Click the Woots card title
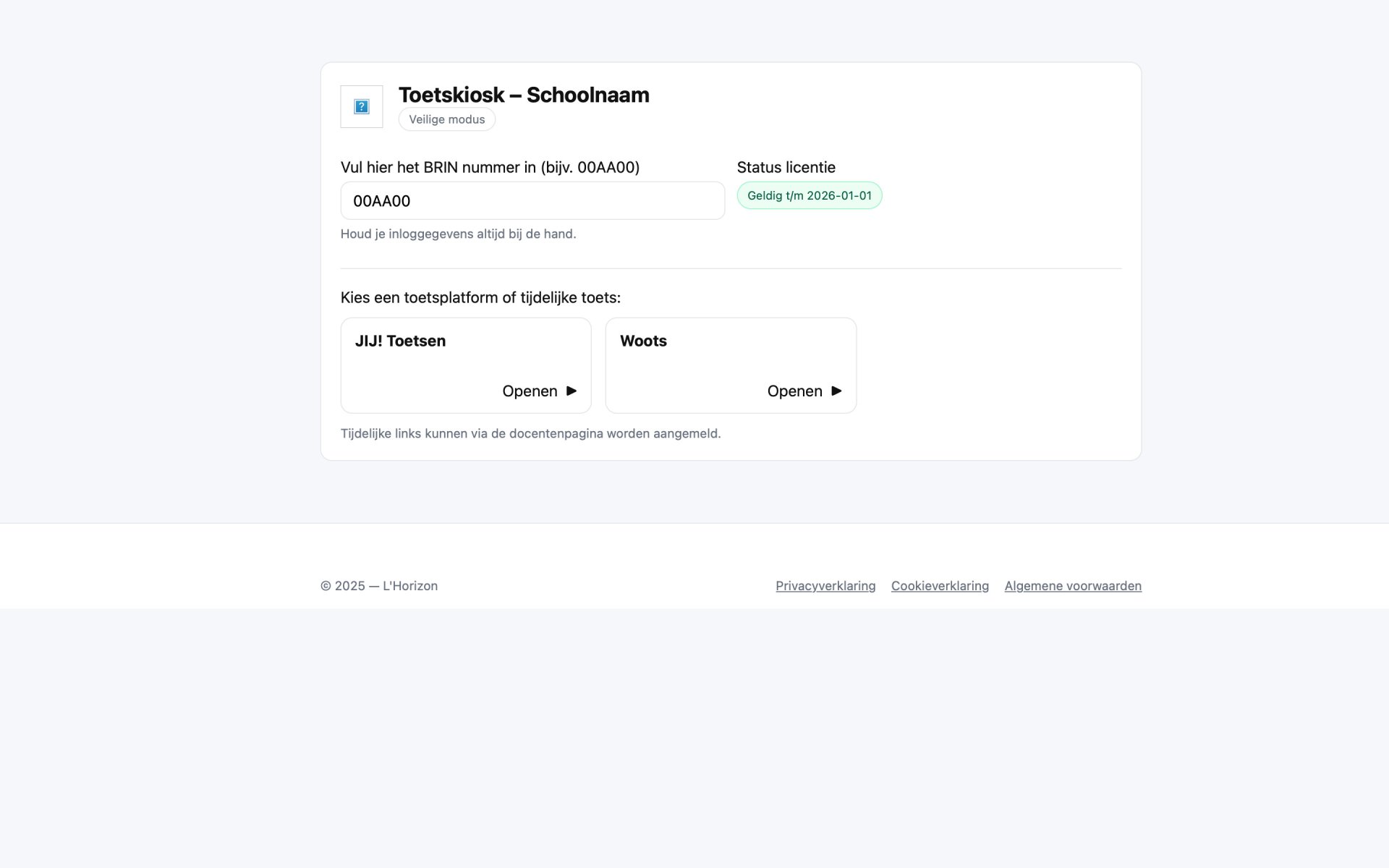 pyautogui.click(x=643, y=341)
